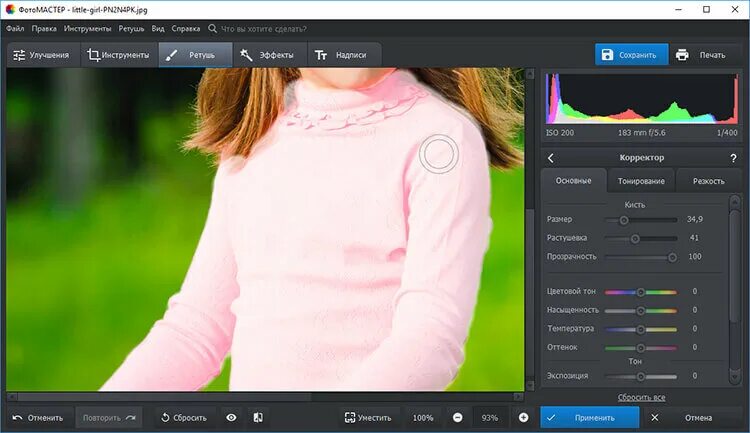Screen dimensions: 750x433
Task: Click the search magnifier icon in menu bar
Action: [x=212, y=29]
